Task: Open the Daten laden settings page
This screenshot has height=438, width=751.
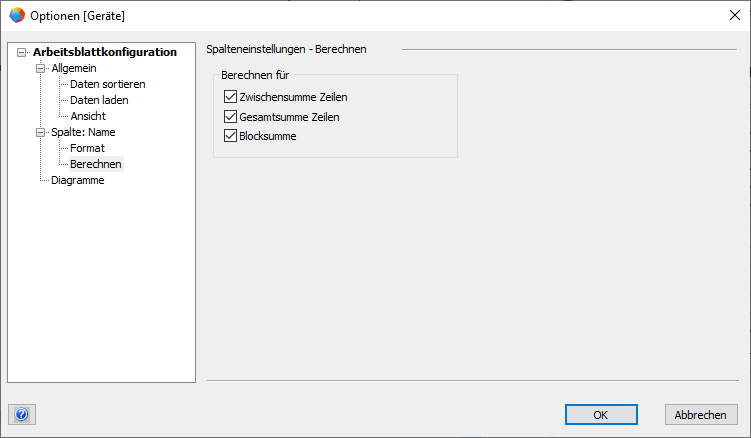Action: (x=99, y=100)
